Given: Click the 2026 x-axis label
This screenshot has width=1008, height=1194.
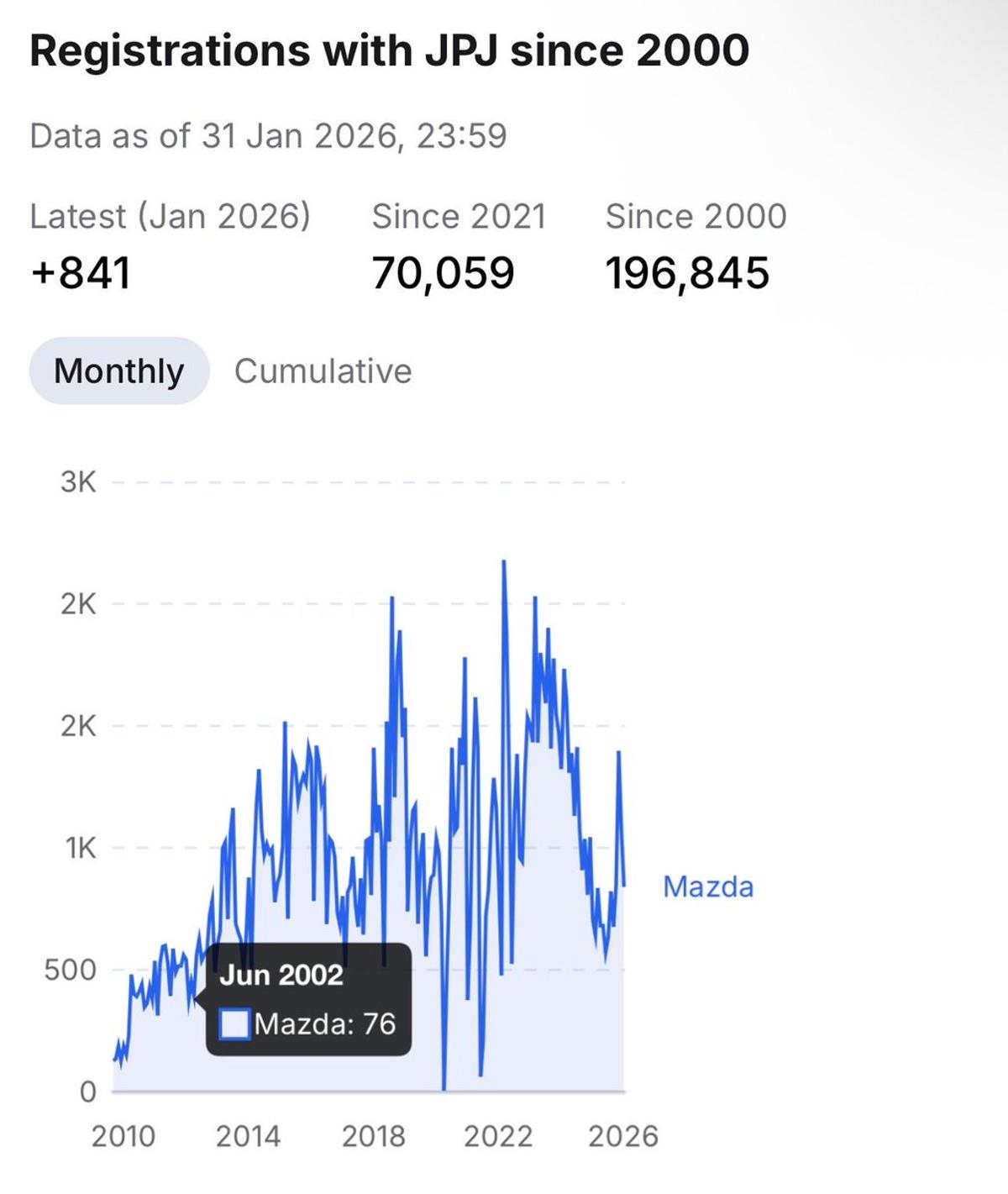Looking at the screenshot, I should (x=622, y=1136).
